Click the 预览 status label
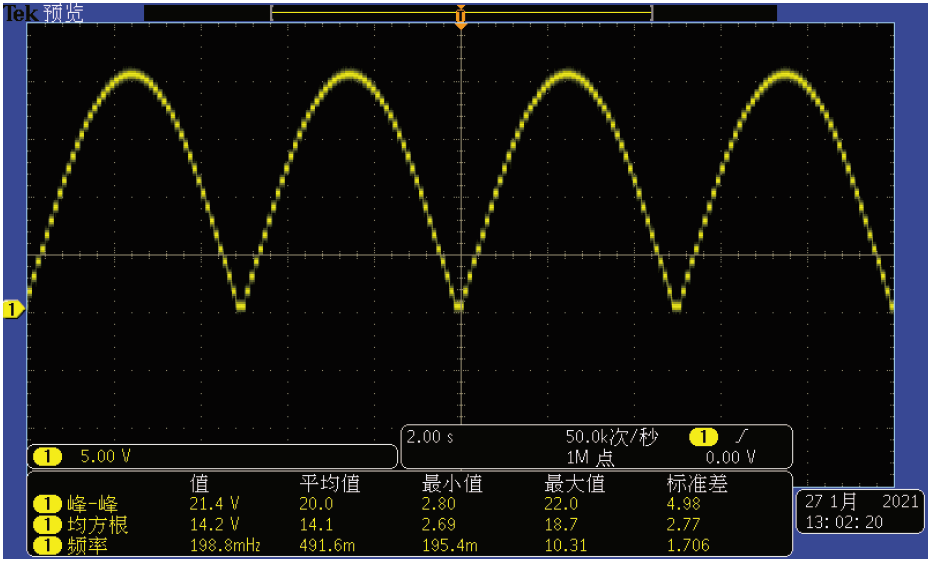Viewport: 928px width, 561px height. coord(66,13)
